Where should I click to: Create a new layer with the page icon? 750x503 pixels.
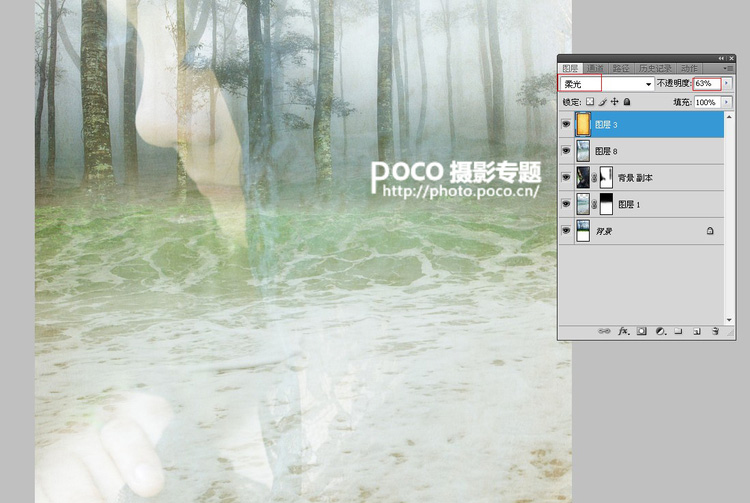697,331
